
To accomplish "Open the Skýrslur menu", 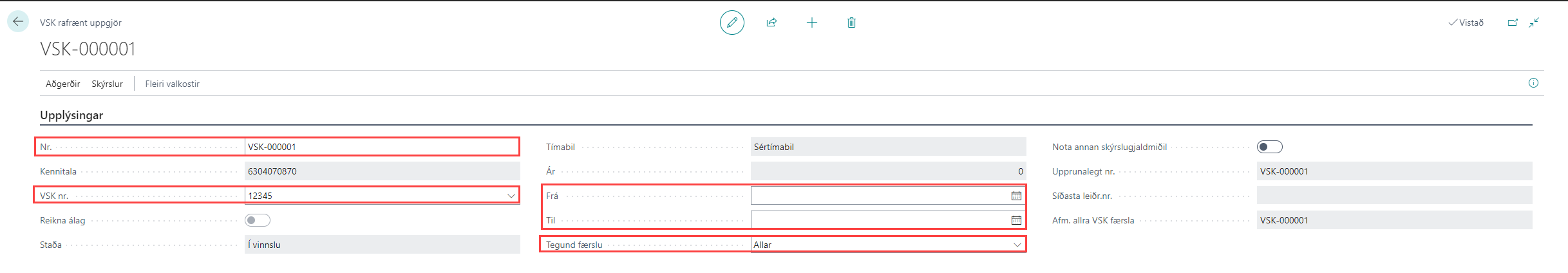I will [x=107, y=84].
